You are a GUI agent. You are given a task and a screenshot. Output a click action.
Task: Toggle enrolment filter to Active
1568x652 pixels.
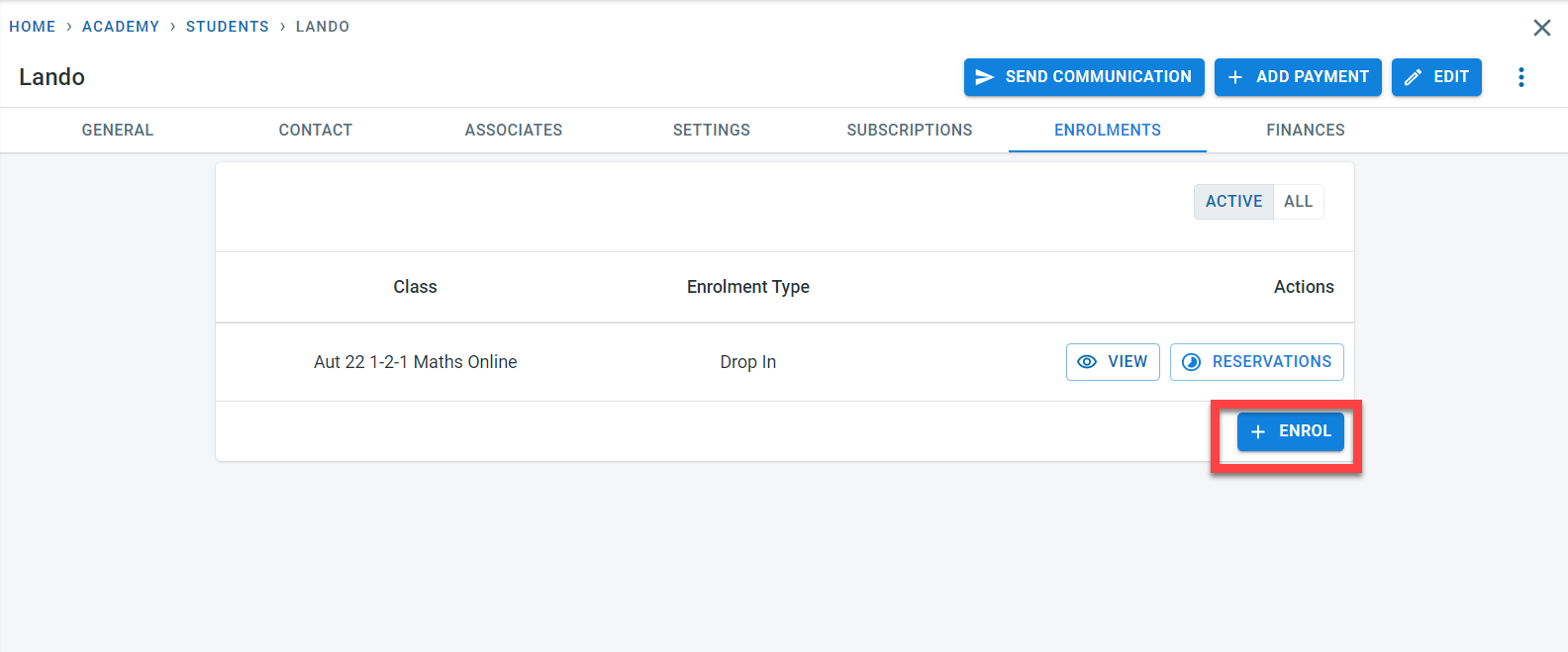pos(1233,202)
